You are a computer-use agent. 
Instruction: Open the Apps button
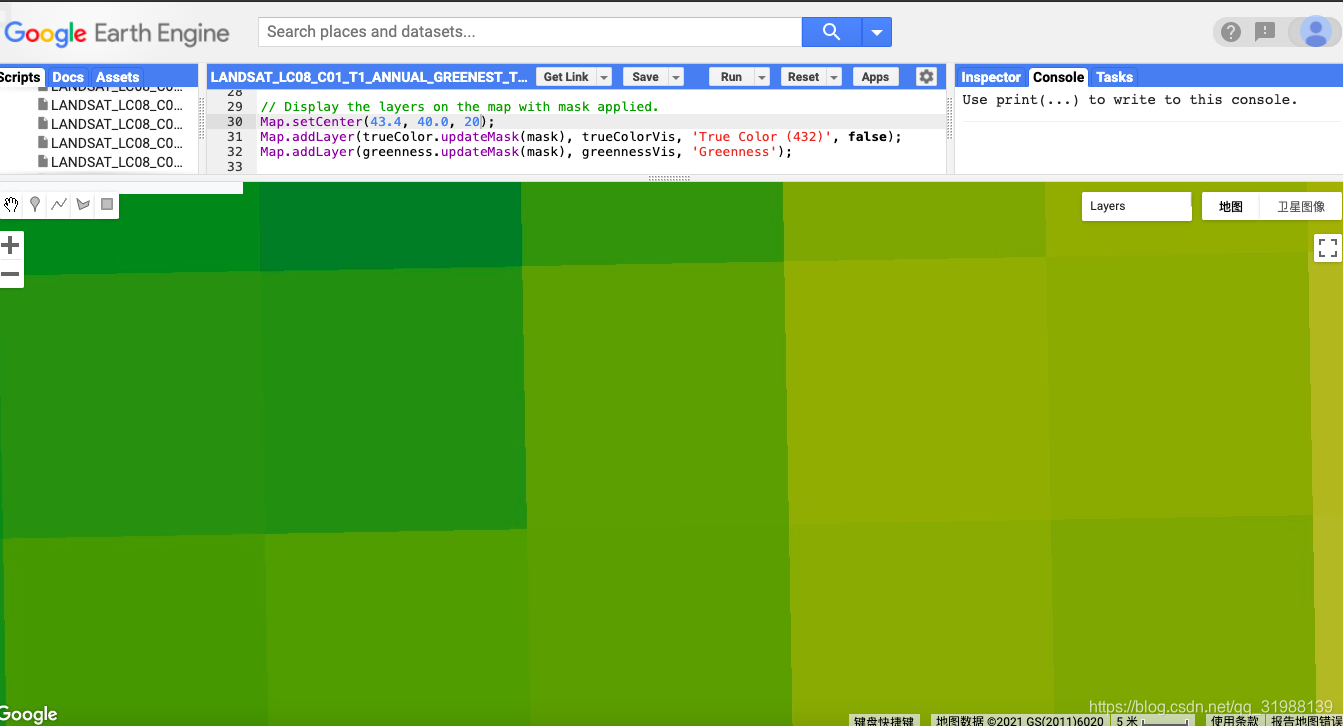point(875,77)
